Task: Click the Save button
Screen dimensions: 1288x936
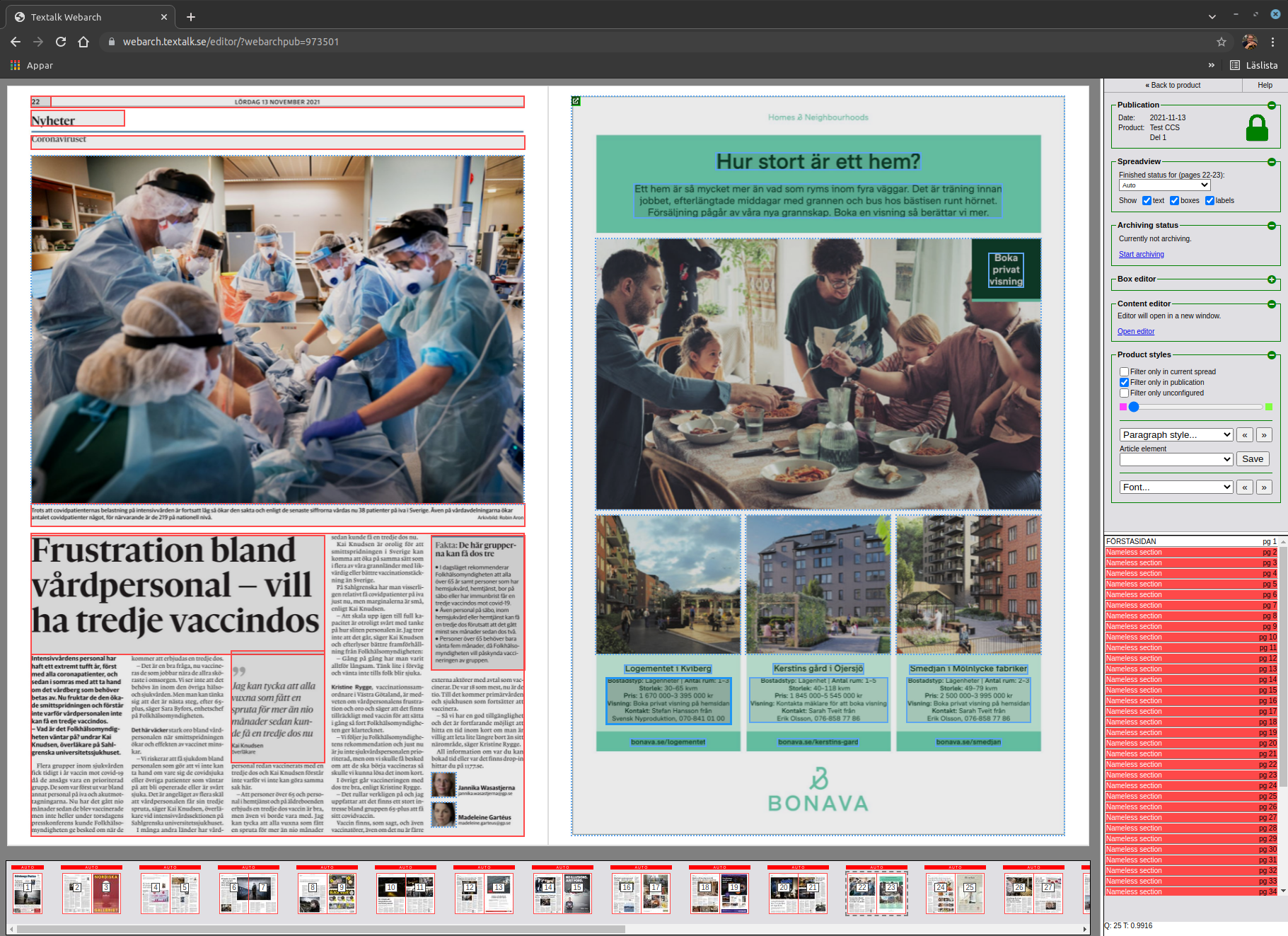Action: click(x=1253, y=459)
